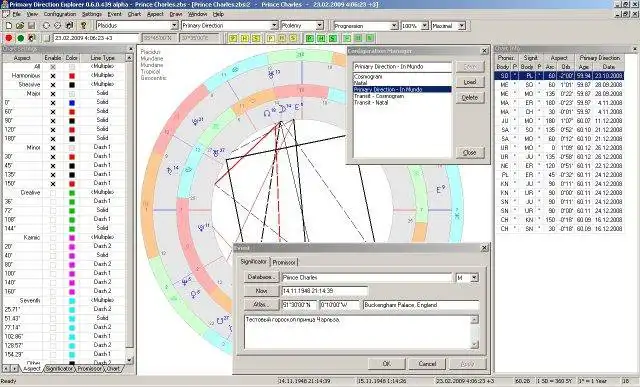Switch to the Promissor tab in Event dialog
The image size is (640, 387).
tap(284, 262)
